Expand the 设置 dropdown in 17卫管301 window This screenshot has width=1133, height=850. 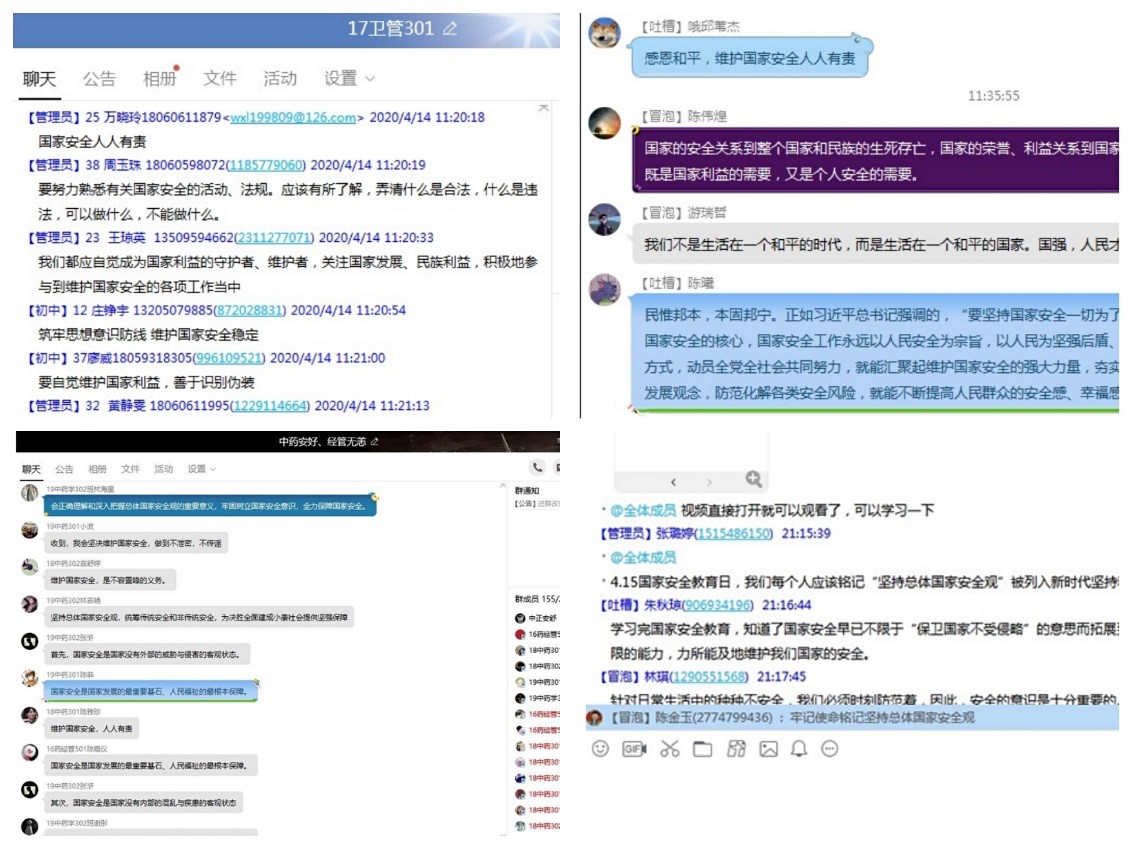point(349,78)
